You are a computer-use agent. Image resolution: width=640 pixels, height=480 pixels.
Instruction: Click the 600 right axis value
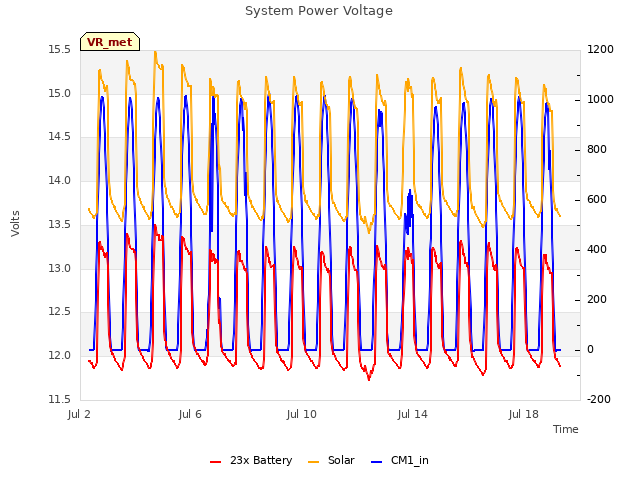[597, 200]
